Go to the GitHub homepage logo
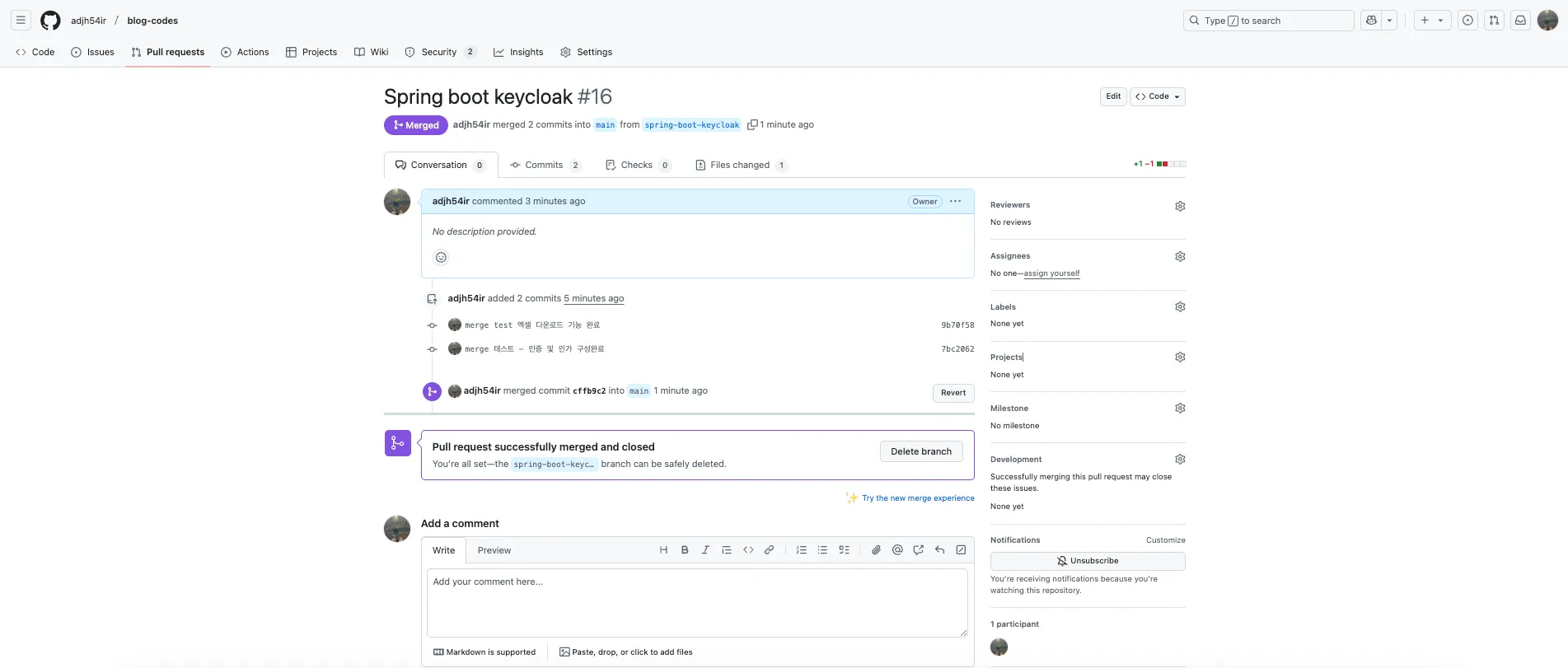The width and height of the screenshot is (1568, 668). tap(50, 21)
